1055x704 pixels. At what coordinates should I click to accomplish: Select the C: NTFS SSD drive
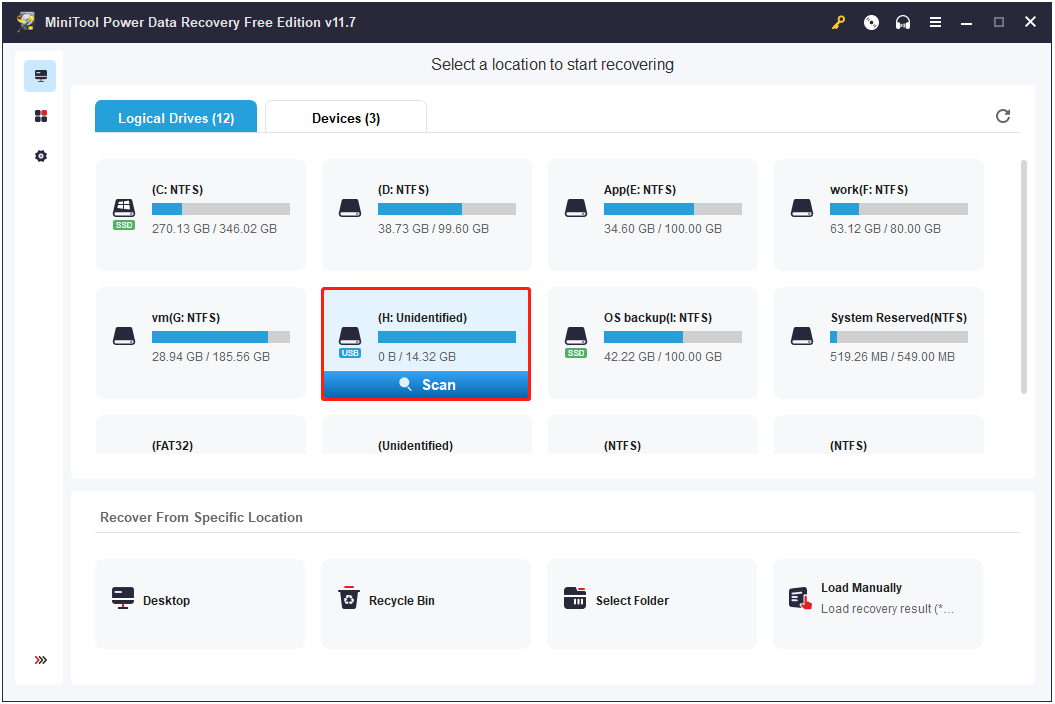201,214
